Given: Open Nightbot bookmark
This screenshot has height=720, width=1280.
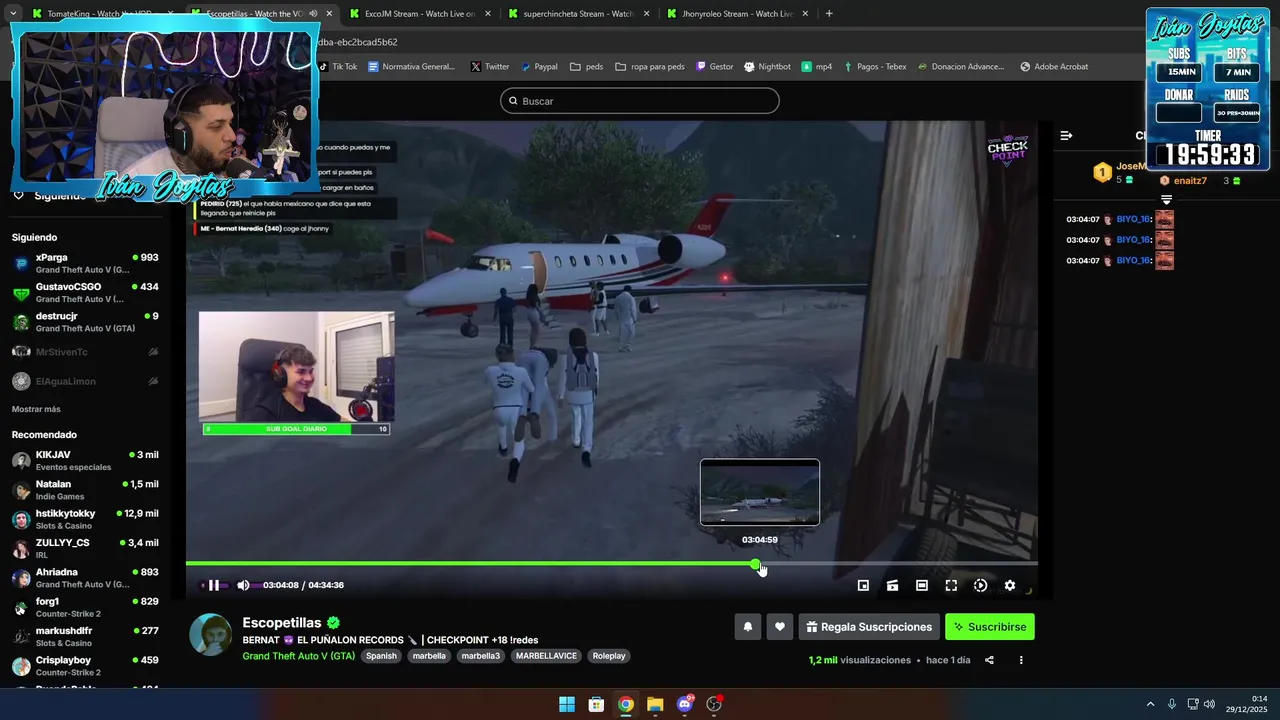Looking at the screenshot, I should (767, 67).
